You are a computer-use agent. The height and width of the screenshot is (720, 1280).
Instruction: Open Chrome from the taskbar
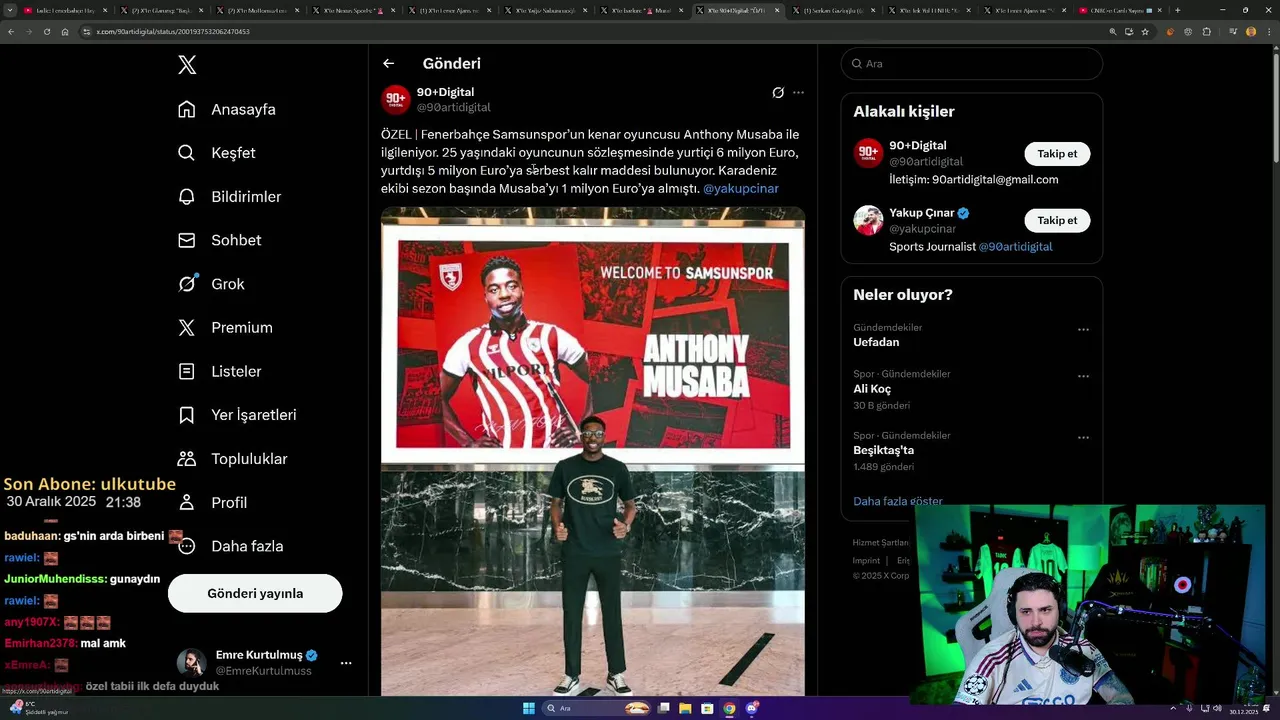click(x=729, y=709)
